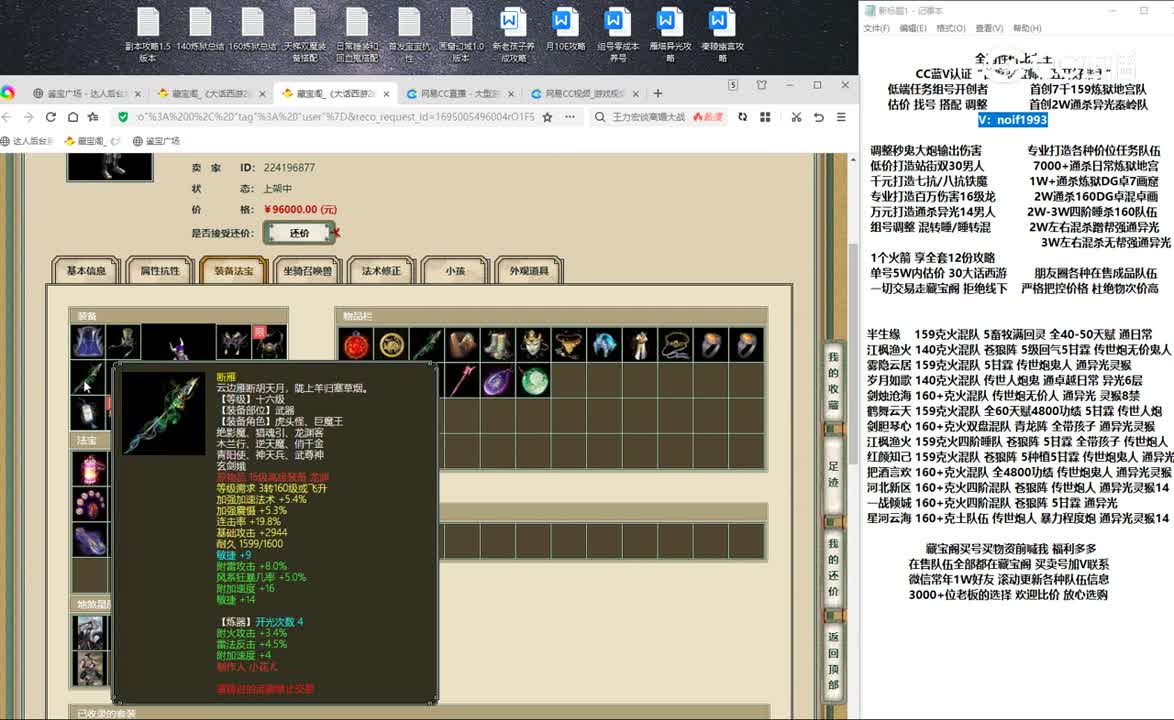The height and width of the screenshot is (720, 1174).
Task: Open the 鉴宝广场 bookmark
Action: tap(156, 141)
